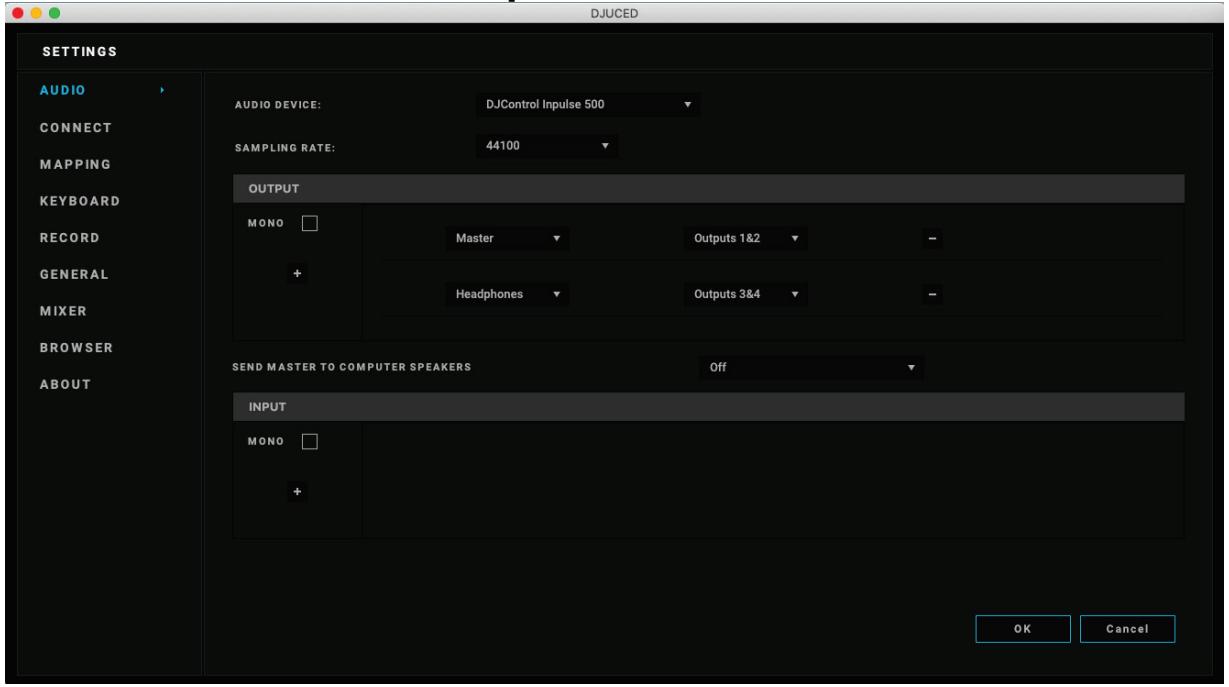The width and height of the screenshot is (1229, 687).
Task: Click the Cancel button
Action: coord(1127,629)
